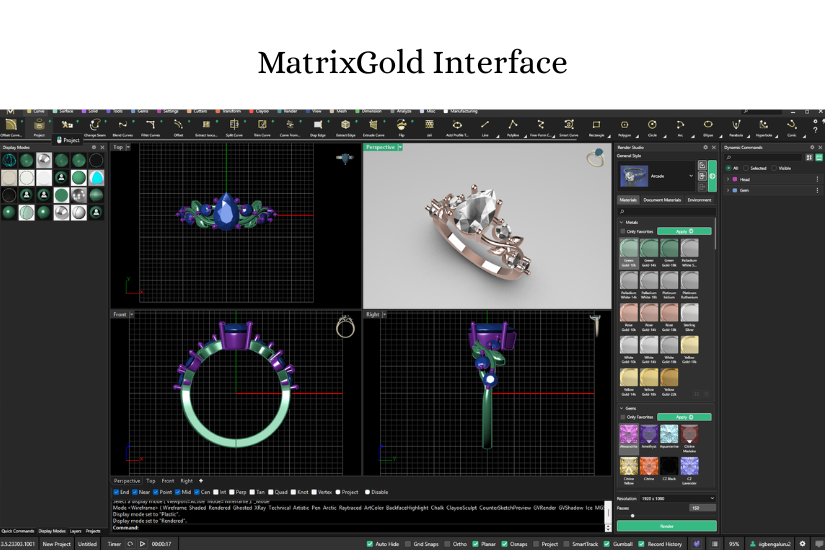Open the Perspective viewport dropdown arrow

tap(400, 147)
